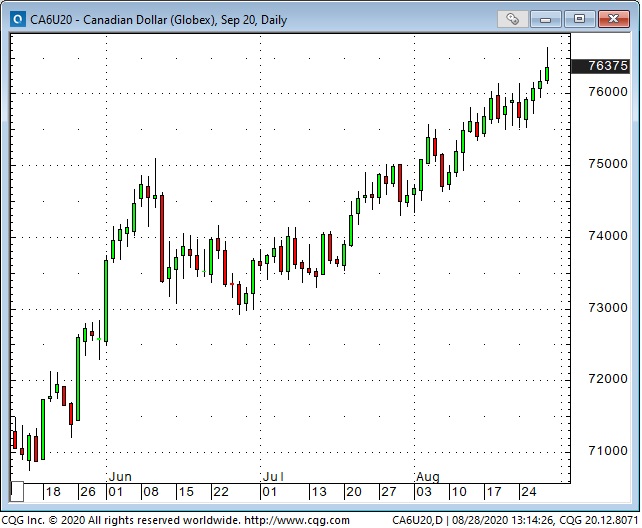This screenshot has height=528, width=642.
Task: Click the 08 date label on time axis
Action: point(151,492)
